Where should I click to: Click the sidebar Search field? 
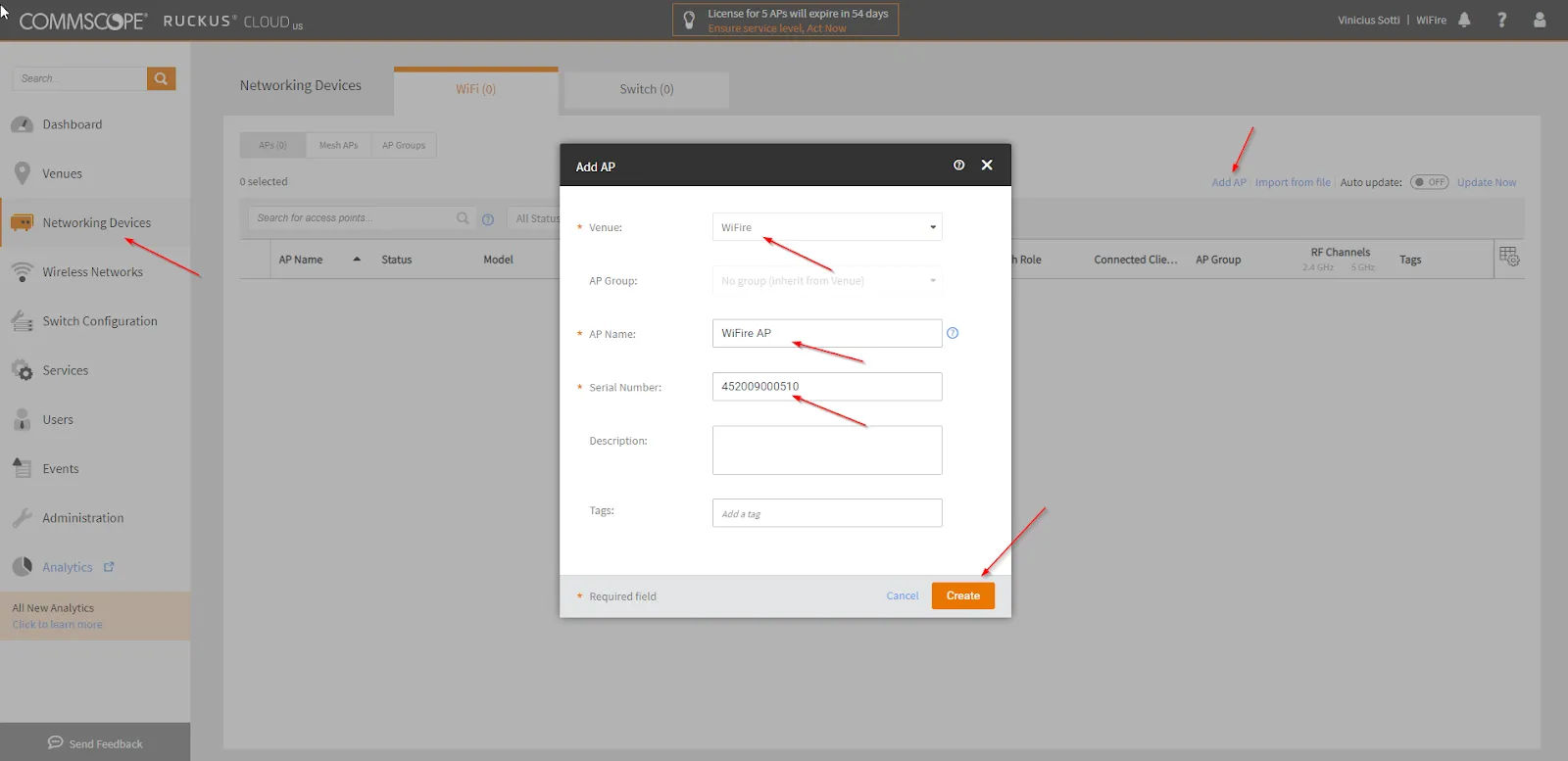79,78
